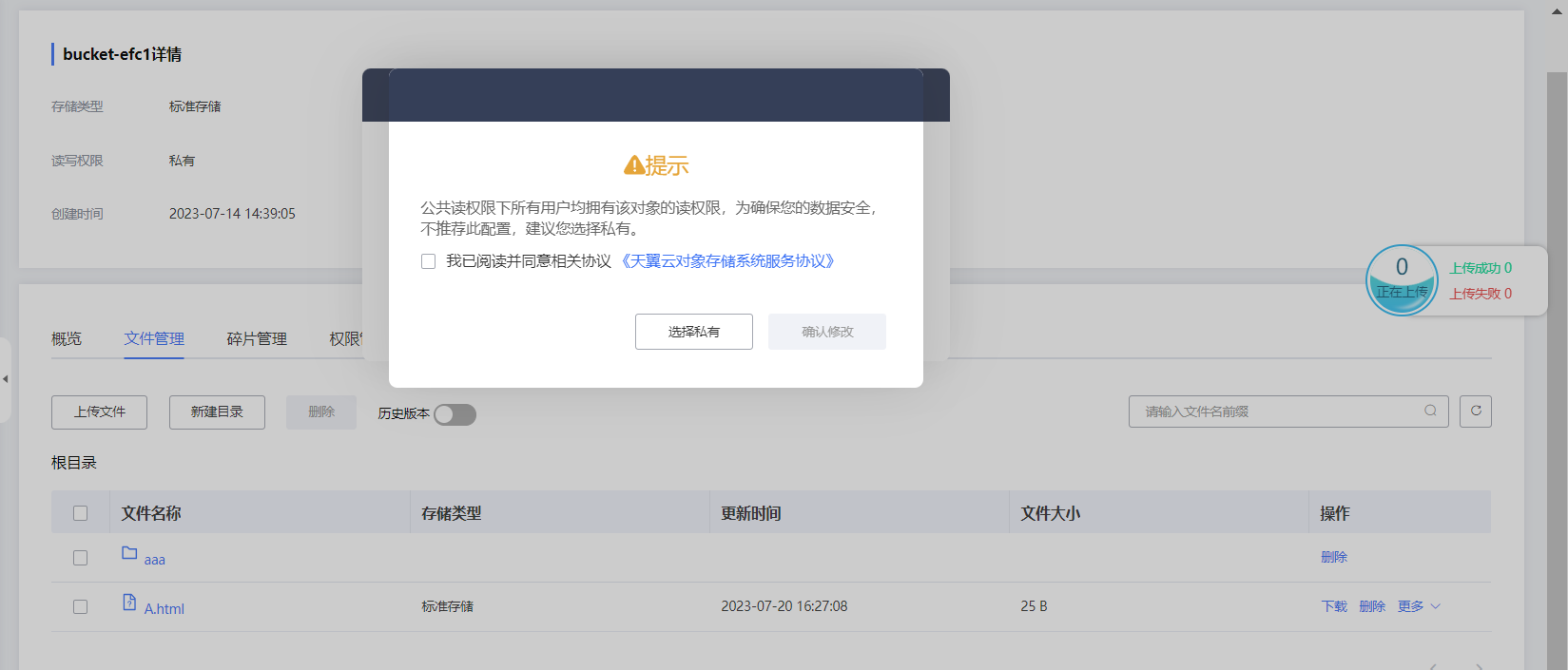The height and width of the screenshot is (670, 1568).
Task: Click the left sidebar collapse arrow
Action: pos(5,379)
